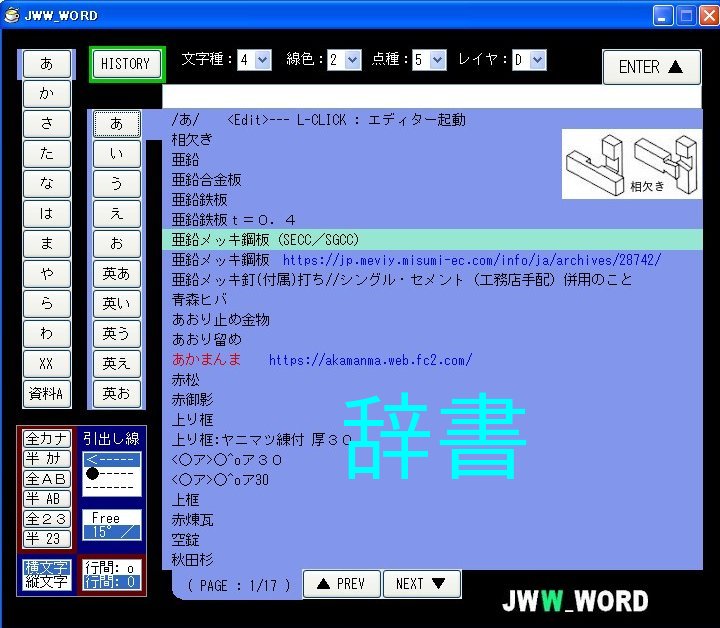Choose the Free angle option

click(111, 518)
